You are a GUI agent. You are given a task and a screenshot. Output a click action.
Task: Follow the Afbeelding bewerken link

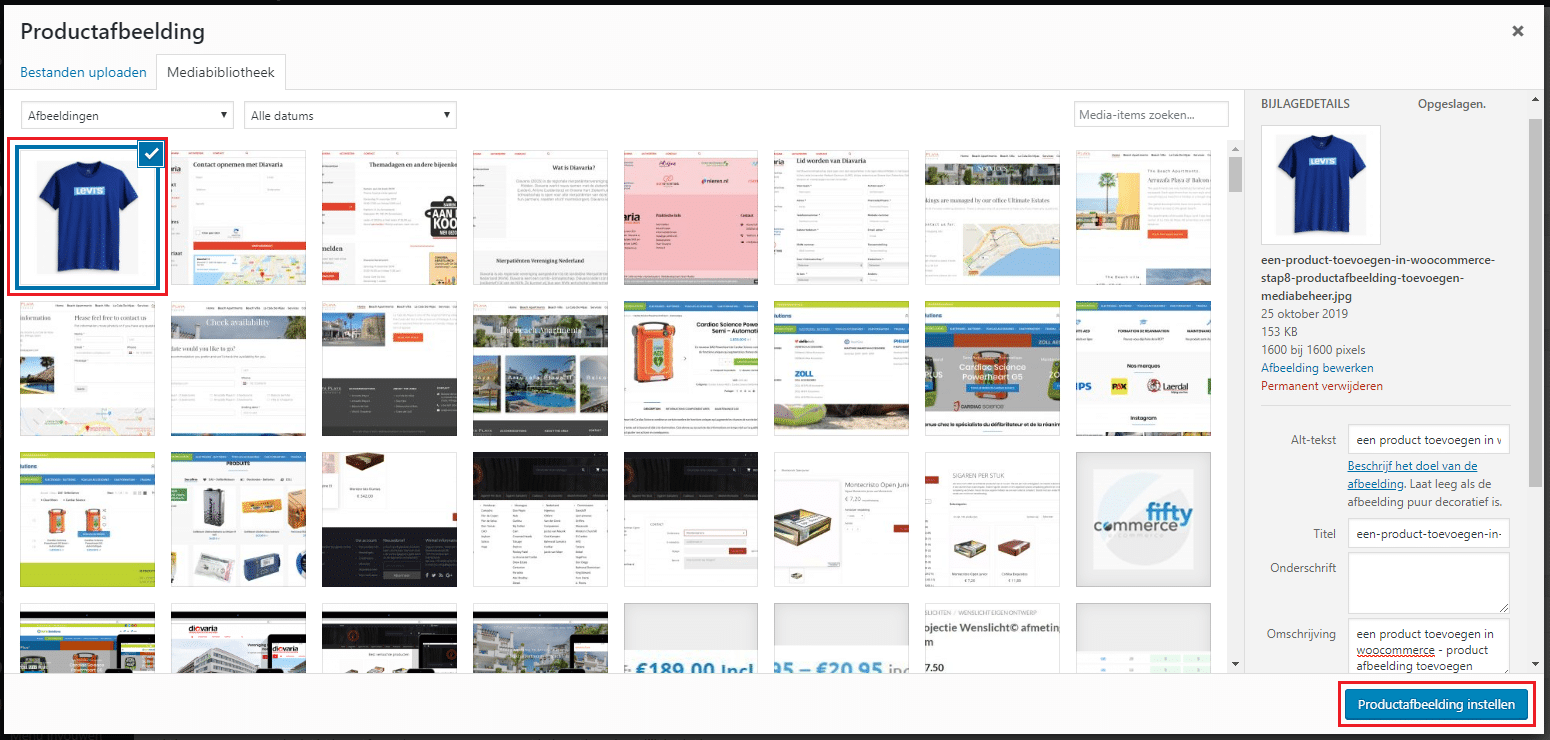coord(1317,368)
